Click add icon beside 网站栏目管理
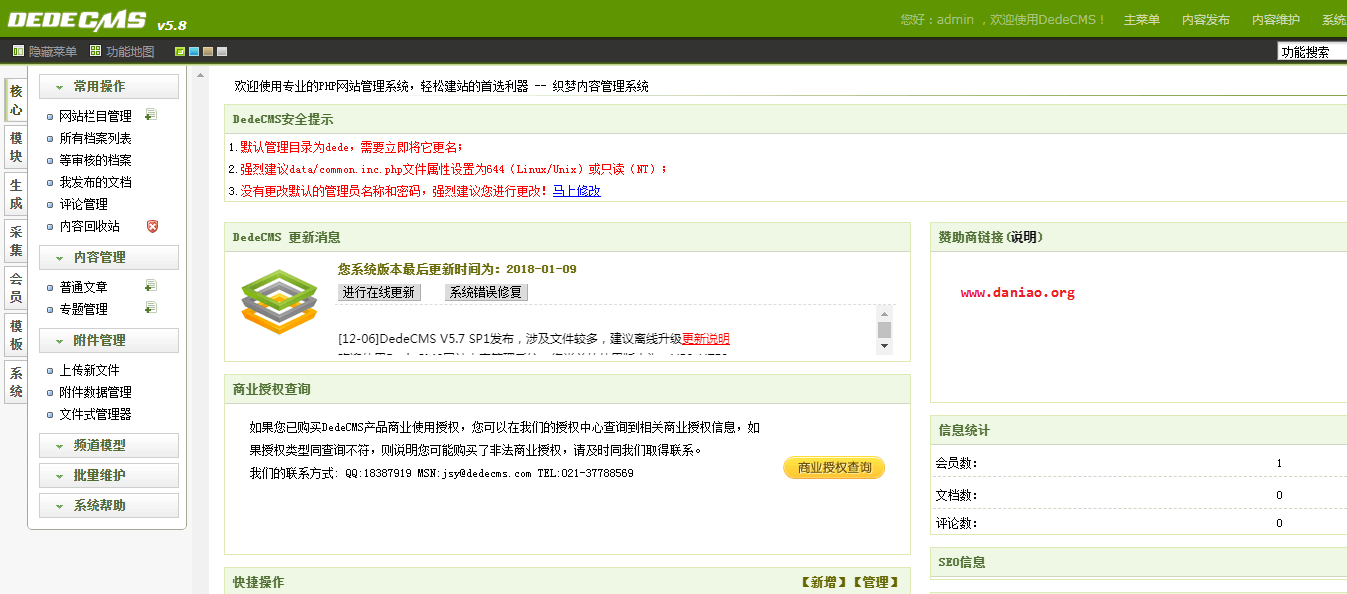This screenshot has width=1347, height=594. pyautogui.click(x=151, y=115)
